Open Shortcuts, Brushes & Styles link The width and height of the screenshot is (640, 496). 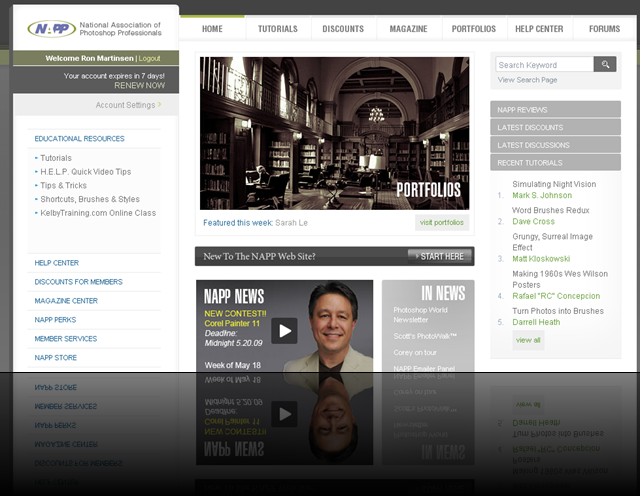[x=90, y=199]
